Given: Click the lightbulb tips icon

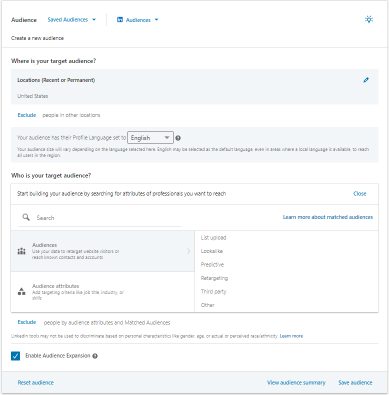Looking at the screenshot, I should coord(369,19).
